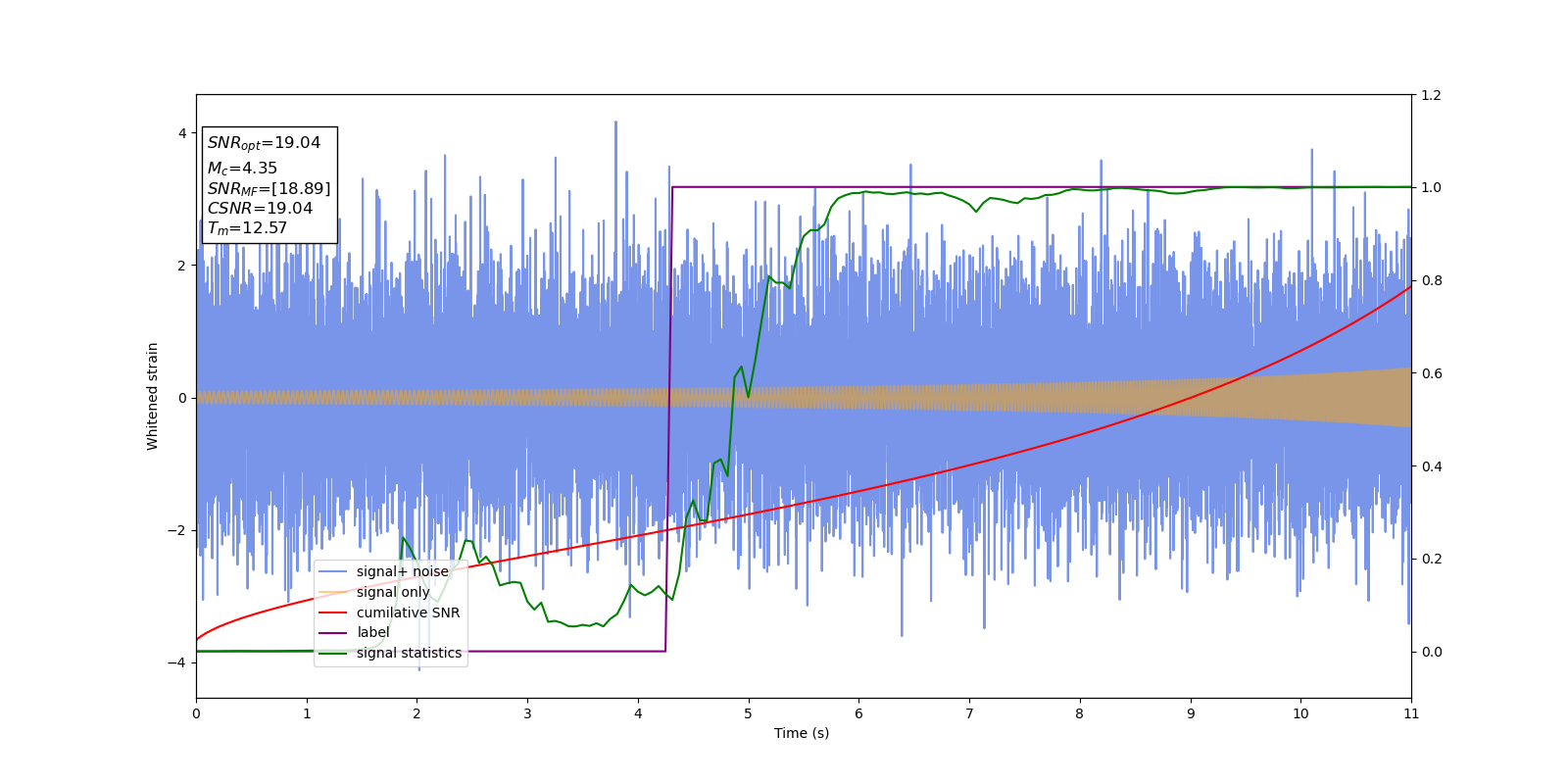Image resolution: width=1568 pixels, height=784 pixels.
Task: Click the 'cumilative SNR' legend label
Action: (408, 612)
